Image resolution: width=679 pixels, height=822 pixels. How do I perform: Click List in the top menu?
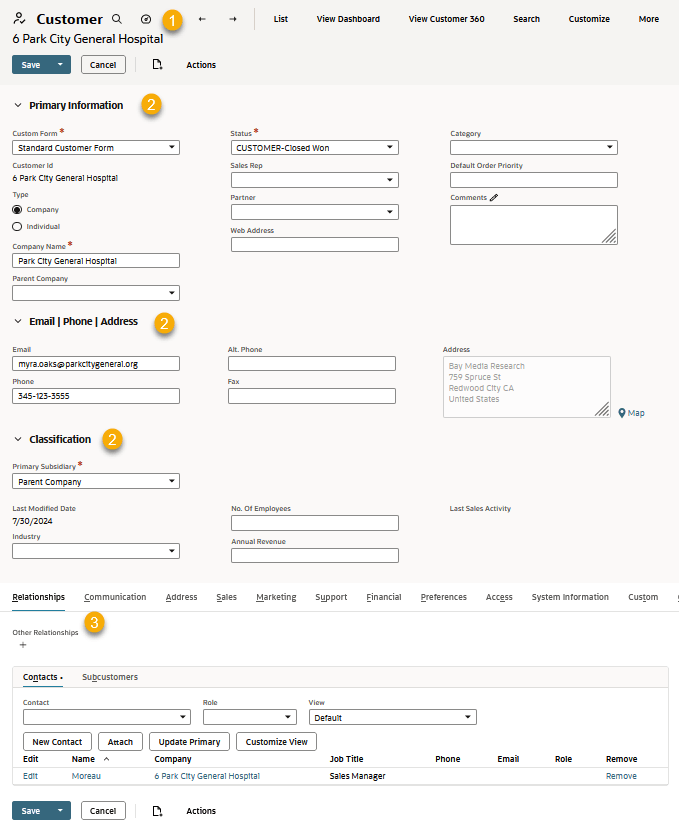tap(281, 19)
